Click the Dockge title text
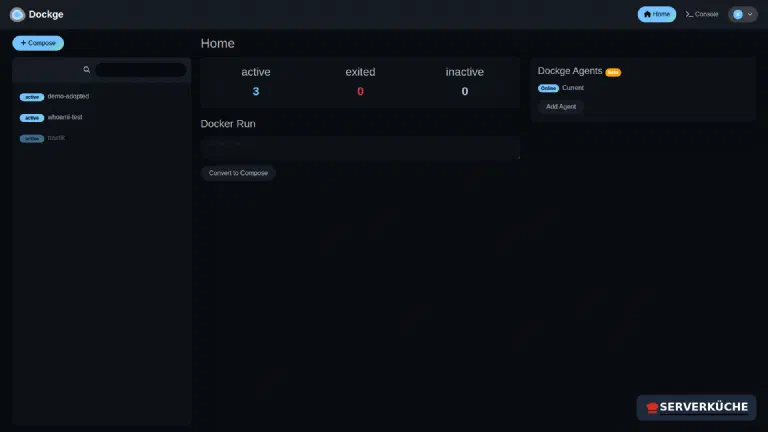The width and height of the screenshot is (768, 432). tap(46, 14)
